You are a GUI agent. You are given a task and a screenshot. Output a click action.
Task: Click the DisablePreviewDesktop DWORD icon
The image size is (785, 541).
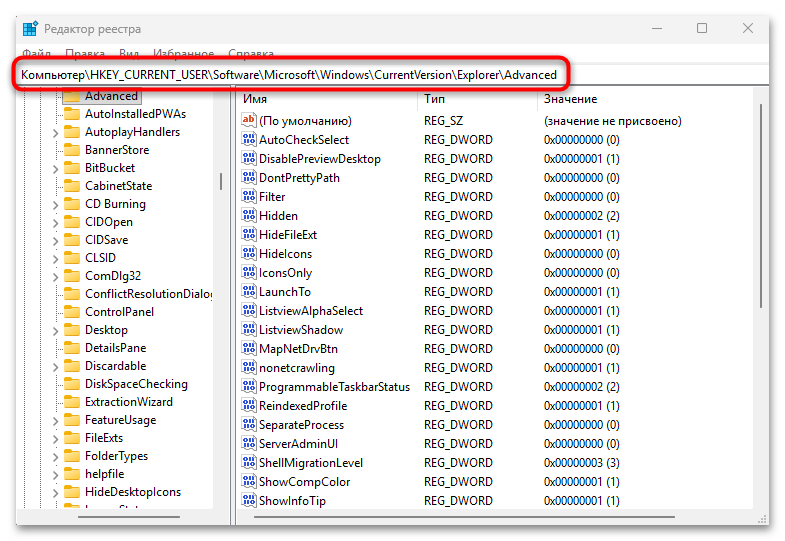click(x=249, y=158)
